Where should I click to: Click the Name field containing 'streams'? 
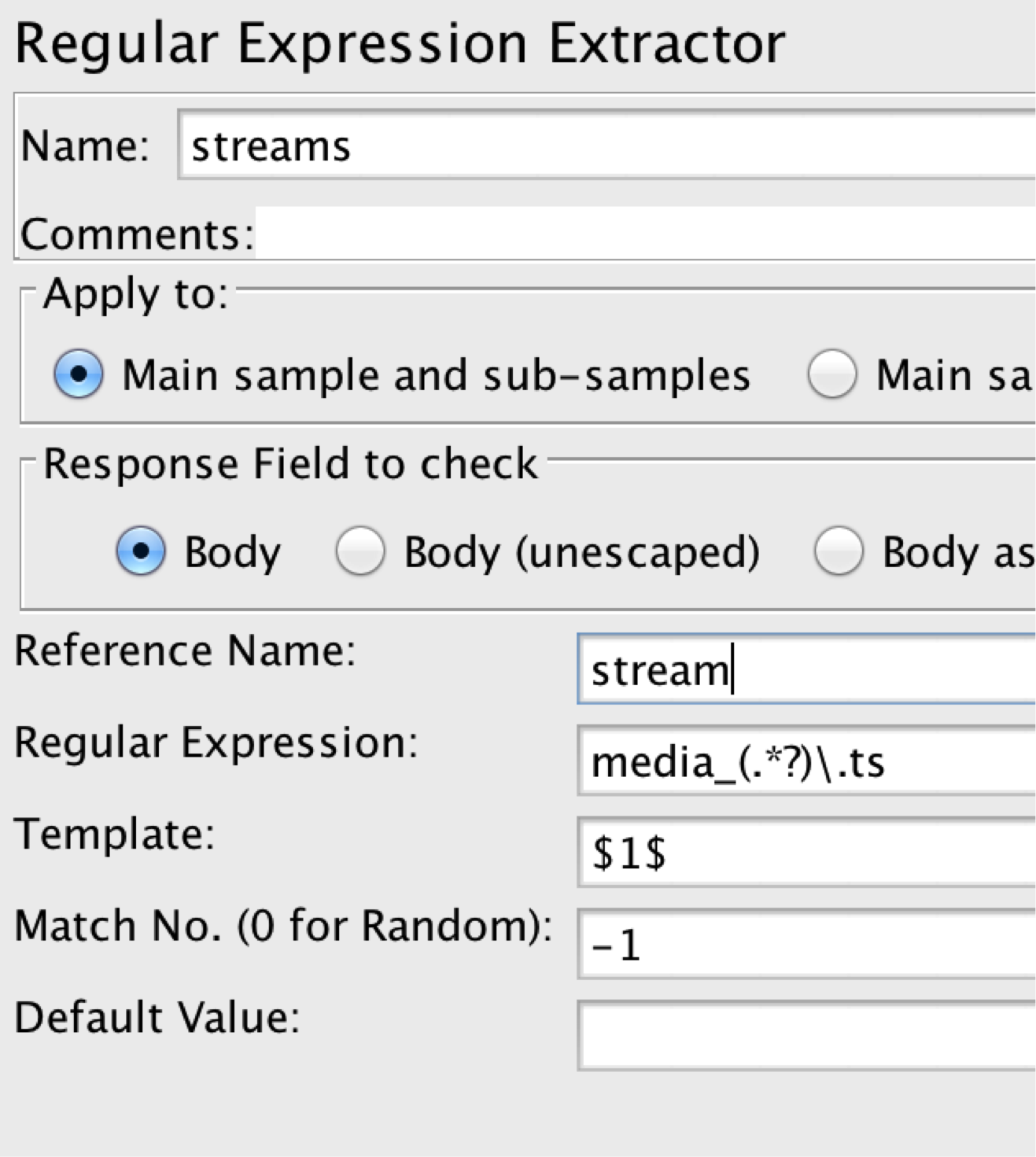(x=606, y=146)
